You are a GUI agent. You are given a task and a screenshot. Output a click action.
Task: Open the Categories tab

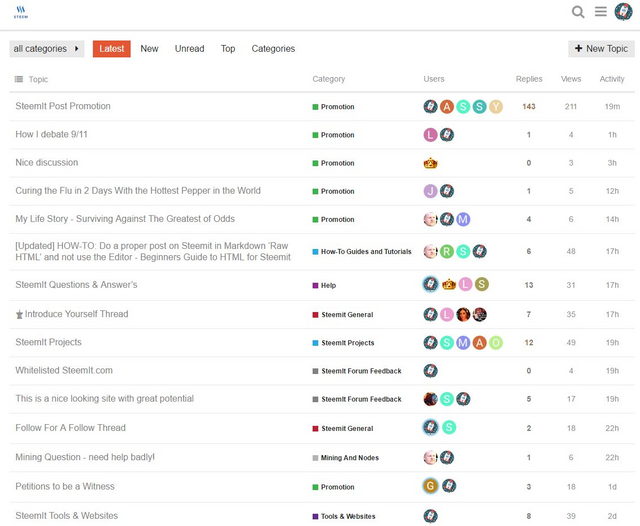tap(273, 49)
